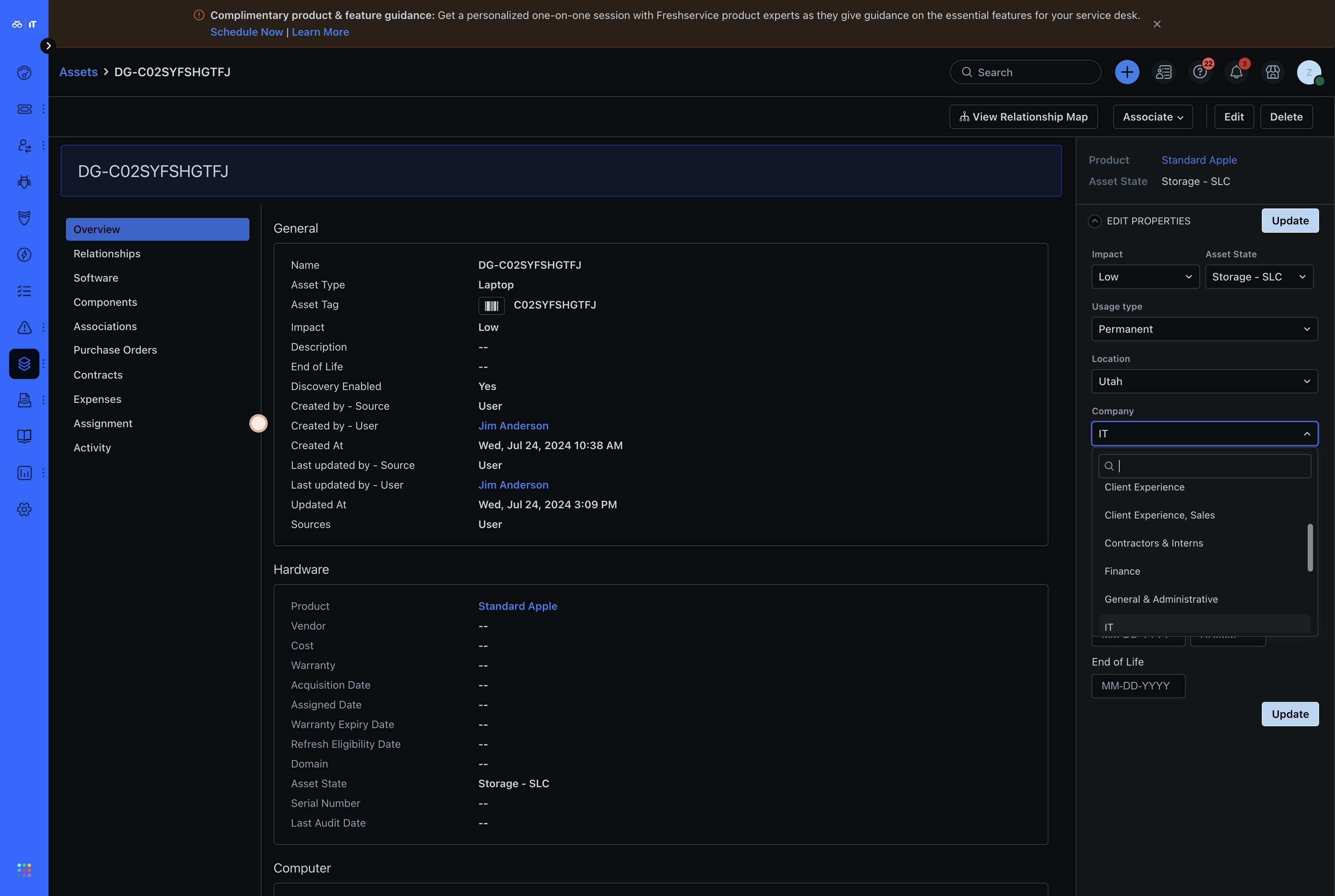This screenshot has height=896, width=1335.
Task: Open the checklist icon in sidebar
Action: tap(24, 291)
